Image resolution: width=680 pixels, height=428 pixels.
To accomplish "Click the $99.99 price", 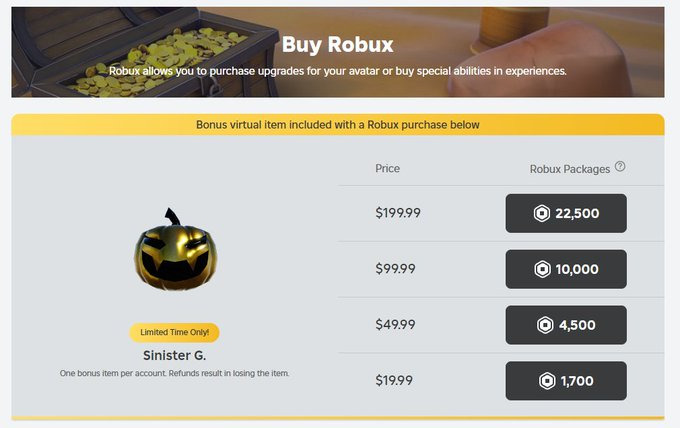I will click(394, 269).
